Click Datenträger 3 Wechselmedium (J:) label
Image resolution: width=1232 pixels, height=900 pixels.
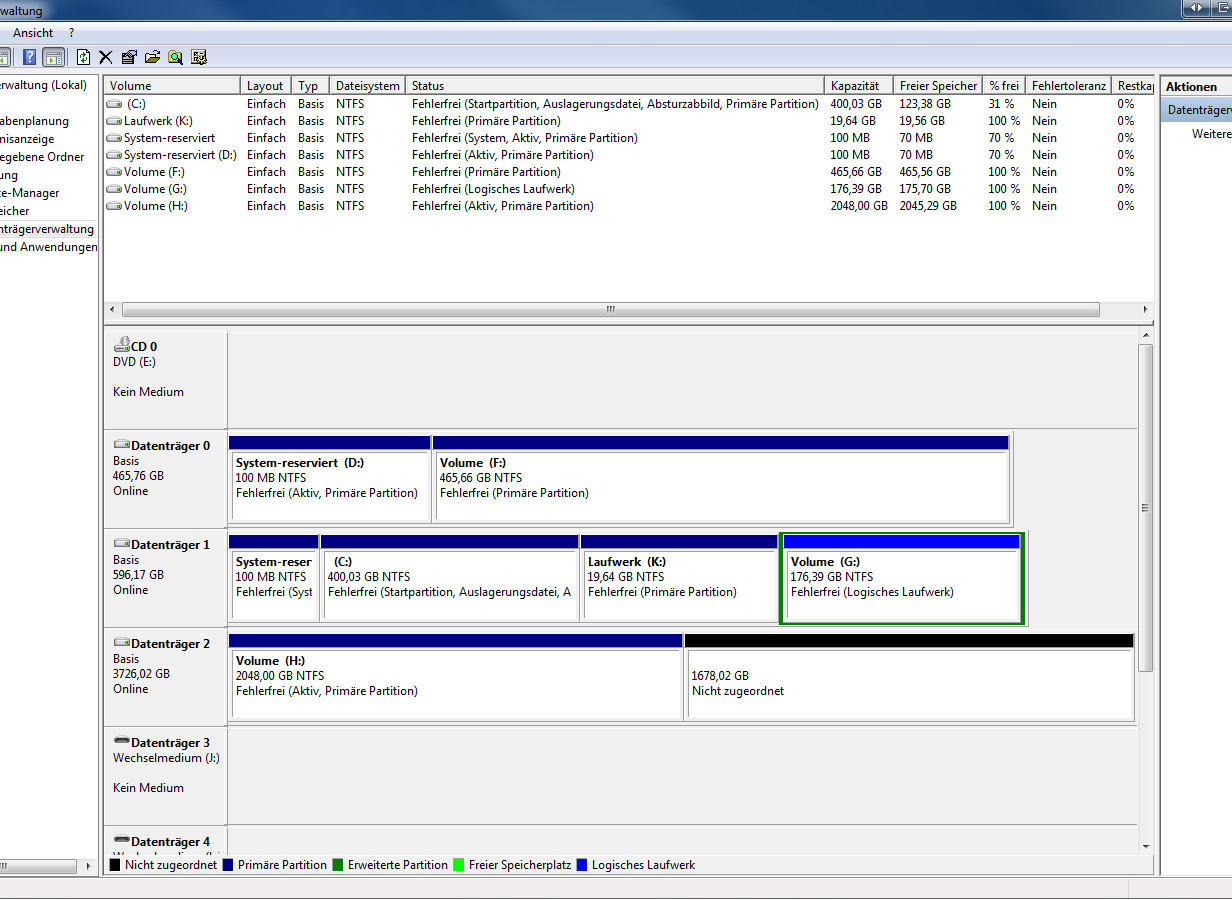click(166, 758)
